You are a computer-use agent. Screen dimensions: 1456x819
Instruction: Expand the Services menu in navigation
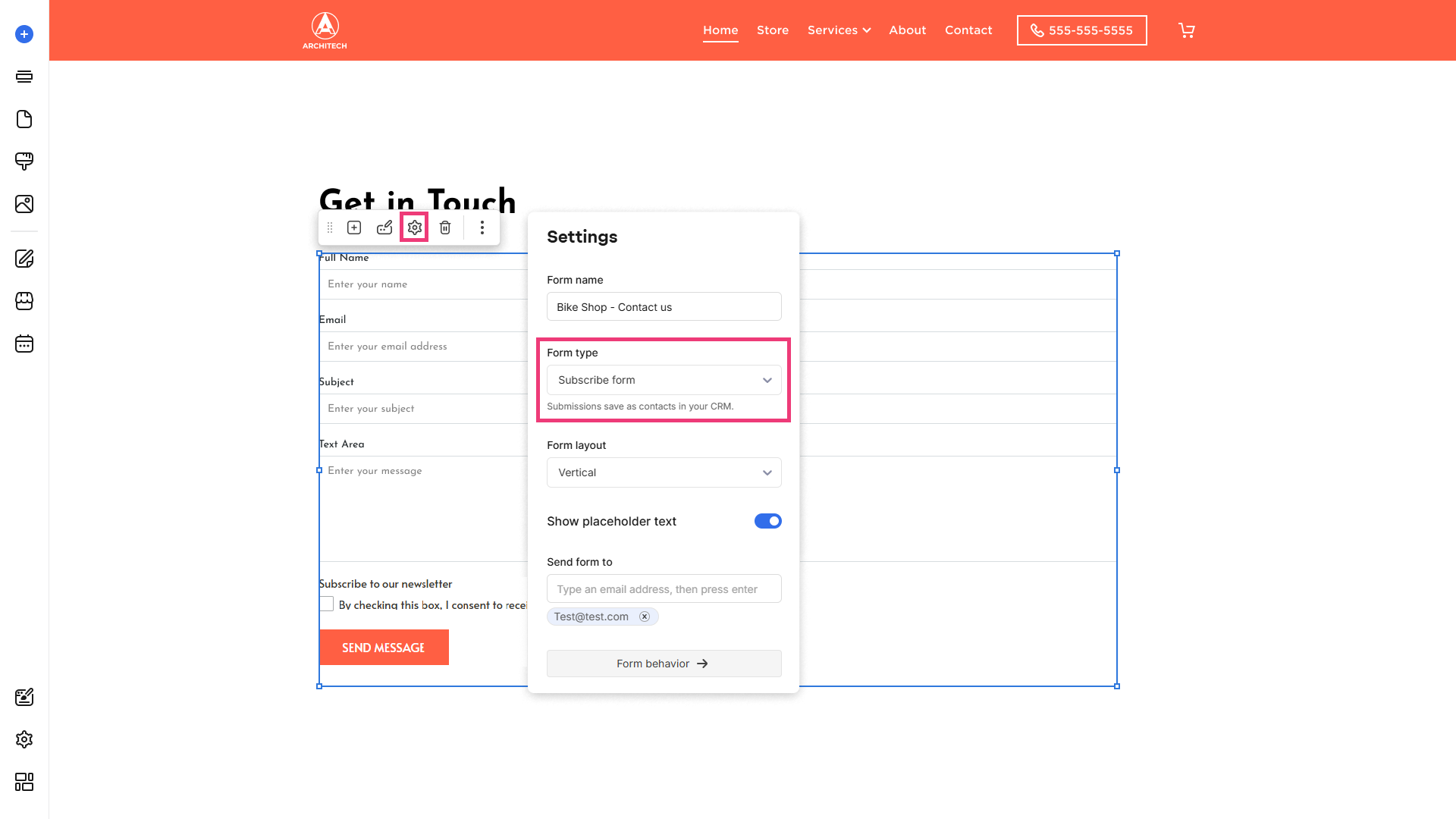839,30
